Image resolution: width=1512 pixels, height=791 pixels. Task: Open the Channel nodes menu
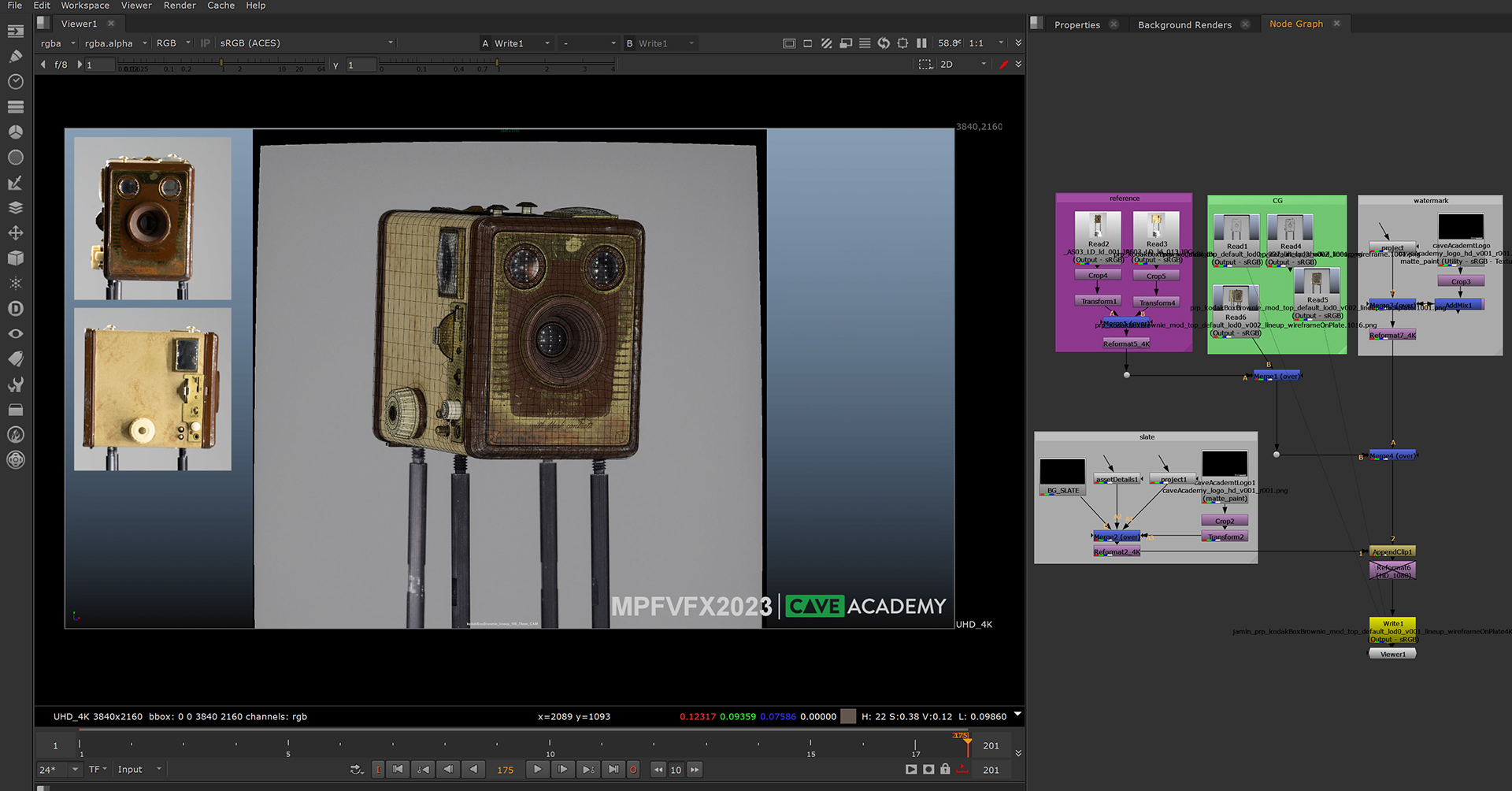16,107
